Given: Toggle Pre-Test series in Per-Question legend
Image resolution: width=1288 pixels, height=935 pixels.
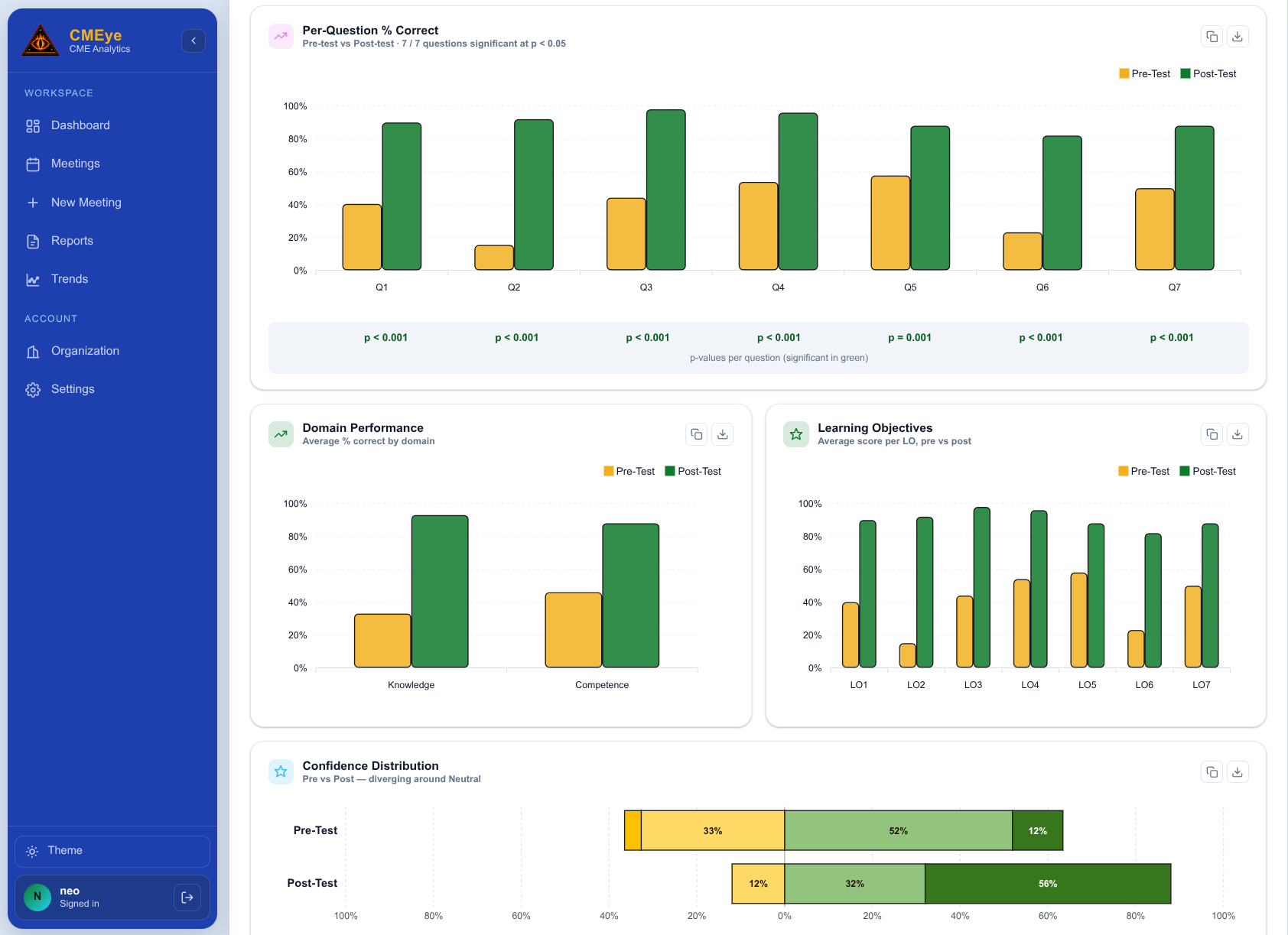Looking at the screenshot, I should [1144, 74].
